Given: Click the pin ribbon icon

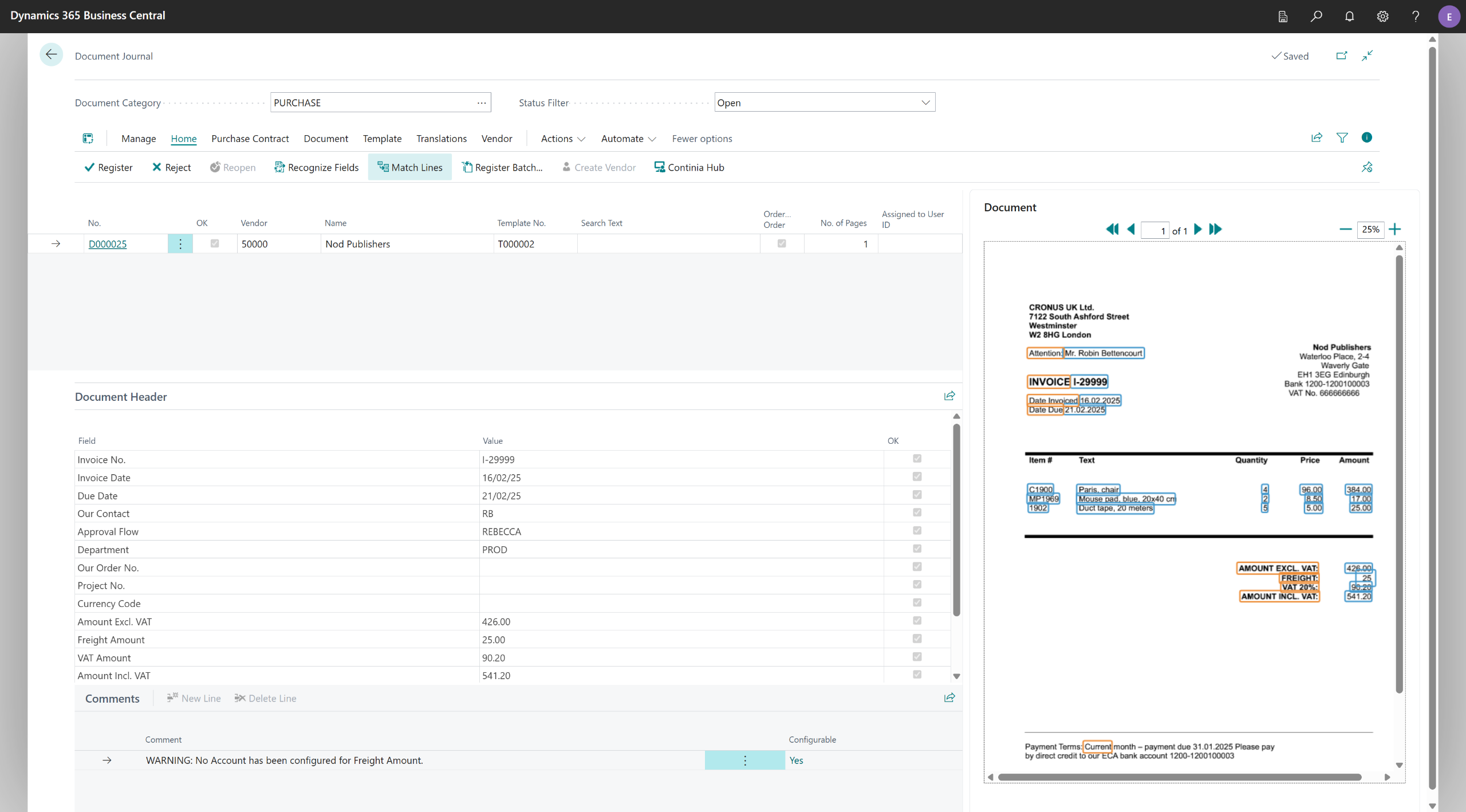Looking at the screenshot, I should 1367,167.
